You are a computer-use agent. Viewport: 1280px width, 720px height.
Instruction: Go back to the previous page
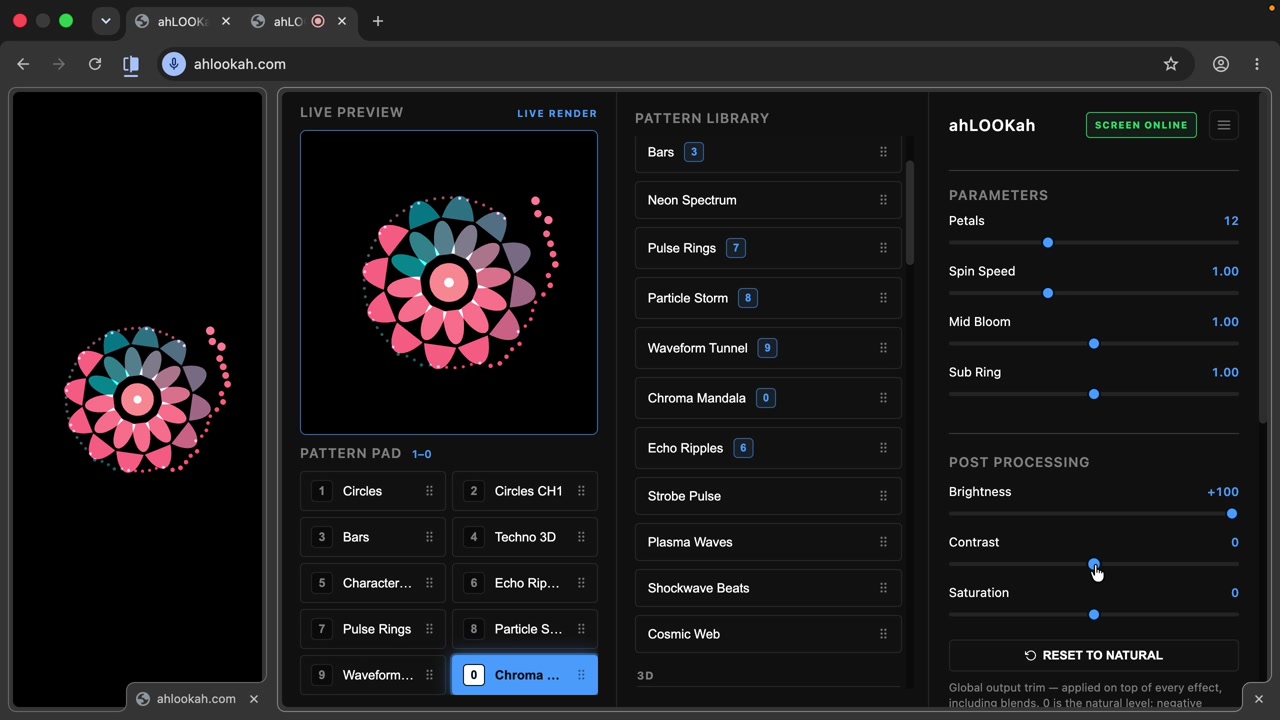pos(23,64)
